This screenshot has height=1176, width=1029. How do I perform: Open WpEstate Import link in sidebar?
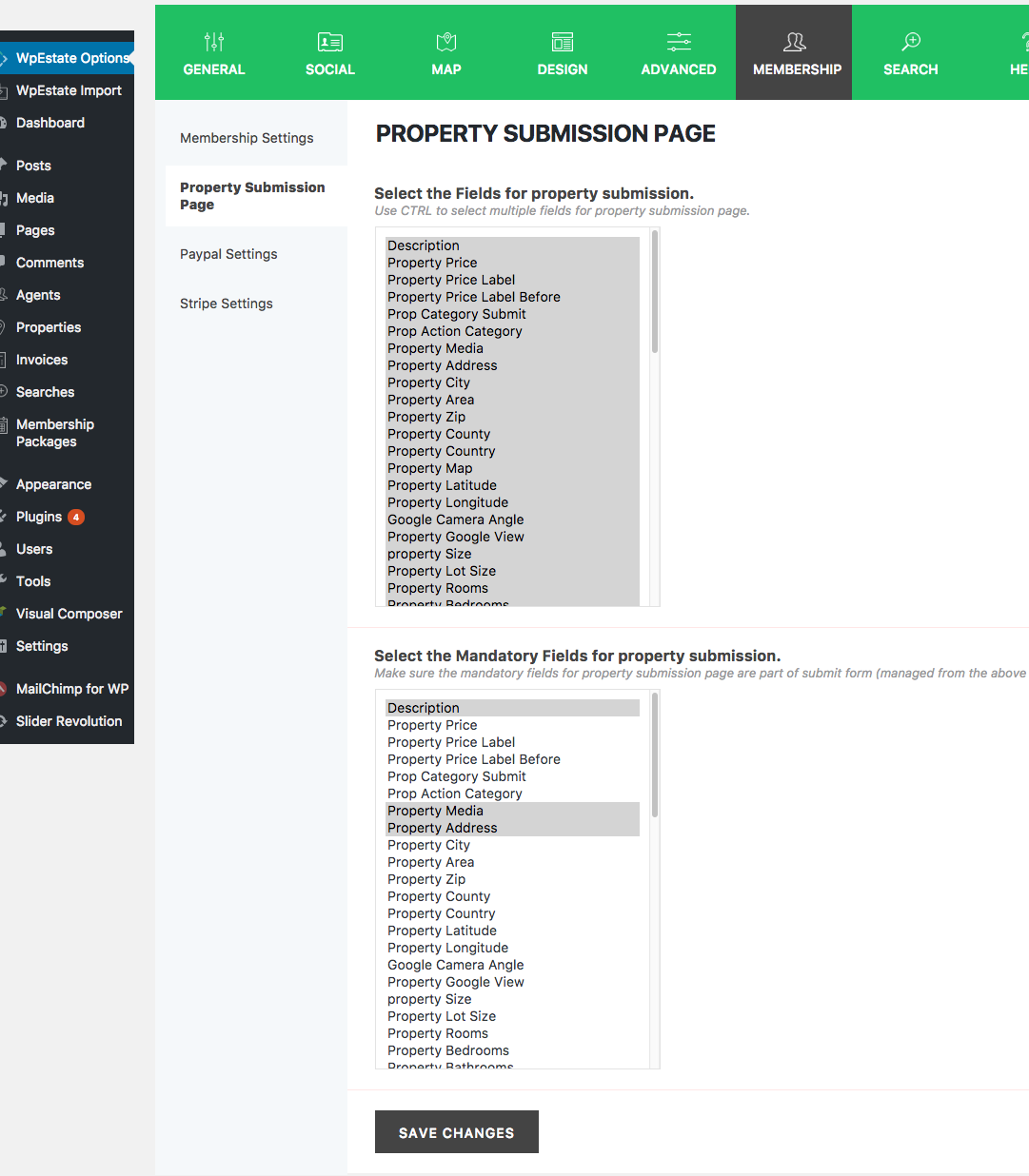[69, 90]
